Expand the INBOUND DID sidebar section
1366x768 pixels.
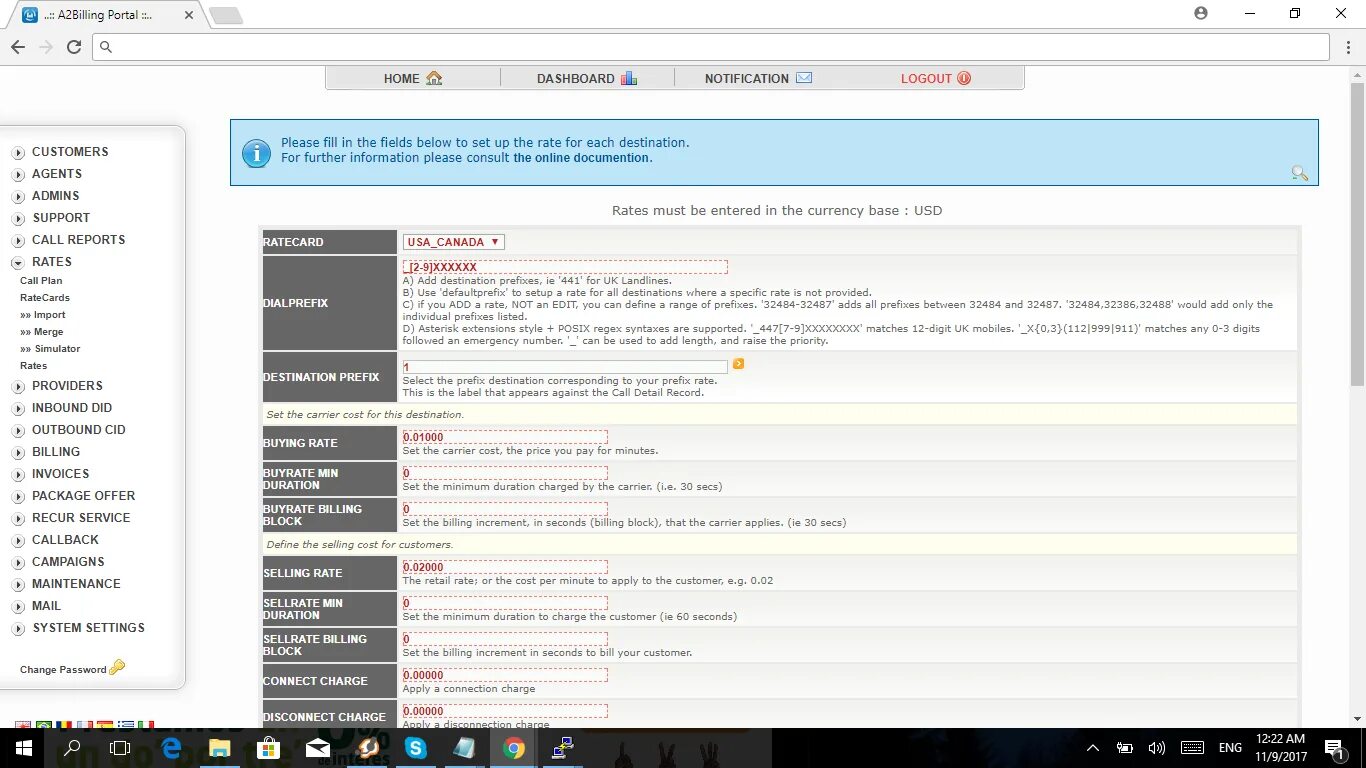pos(18,408)
